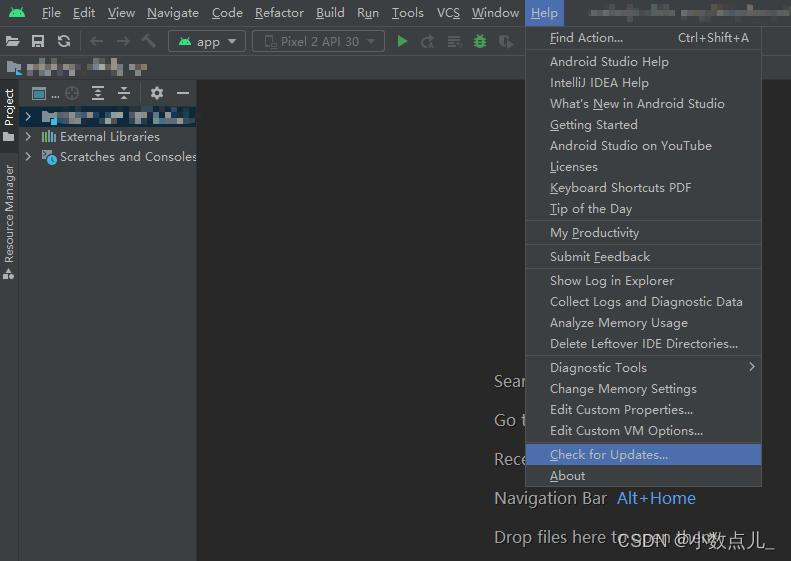Image resolution: width=791 pixels, height=561 pixels.
Task: Select Android Studio Help
Action: click(643, 62)
